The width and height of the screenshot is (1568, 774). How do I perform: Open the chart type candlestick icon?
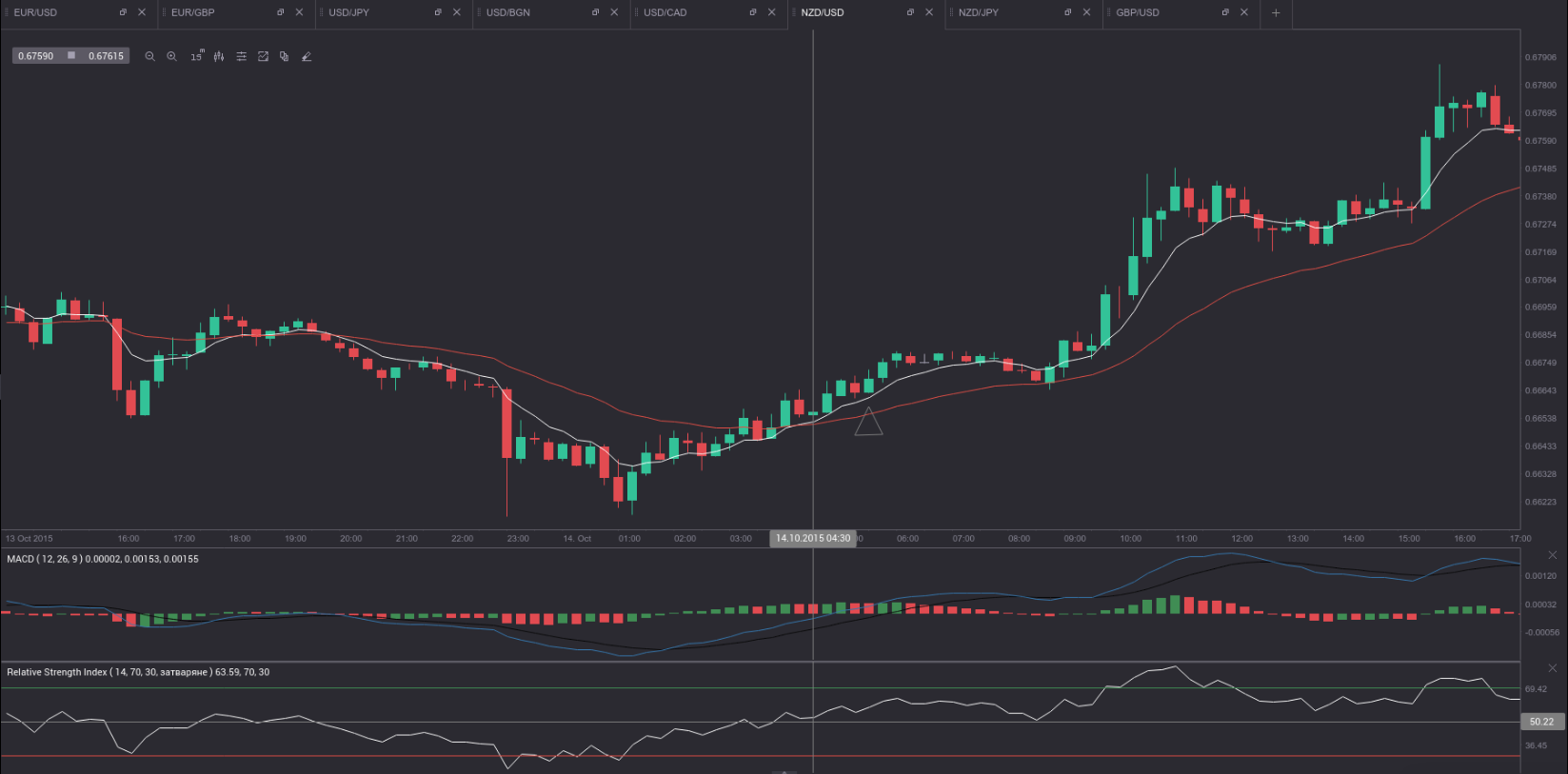pos(219,56)
